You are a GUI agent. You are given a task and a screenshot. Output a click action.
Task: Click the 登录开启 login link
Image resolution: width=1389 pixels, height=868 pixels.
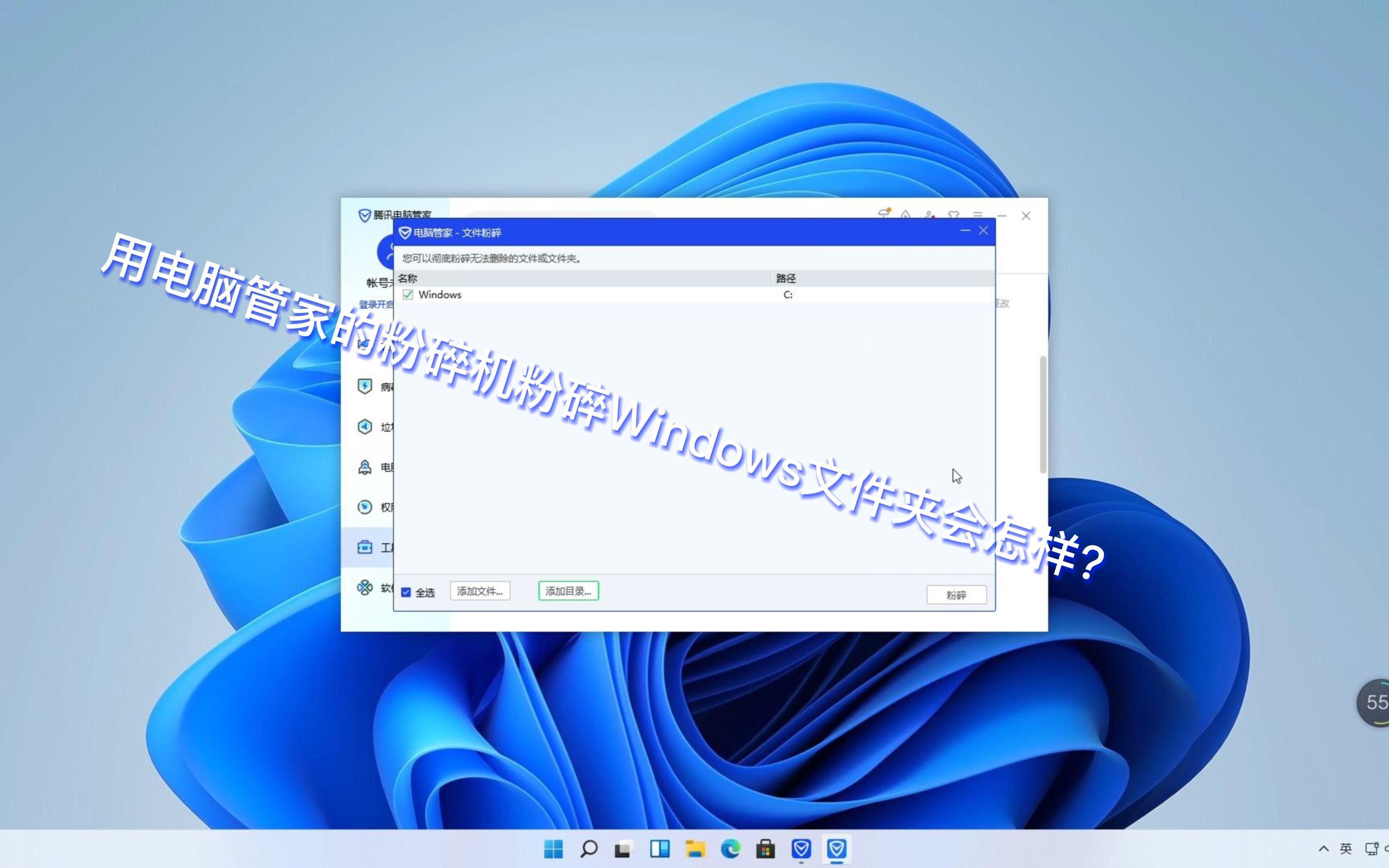376,304
